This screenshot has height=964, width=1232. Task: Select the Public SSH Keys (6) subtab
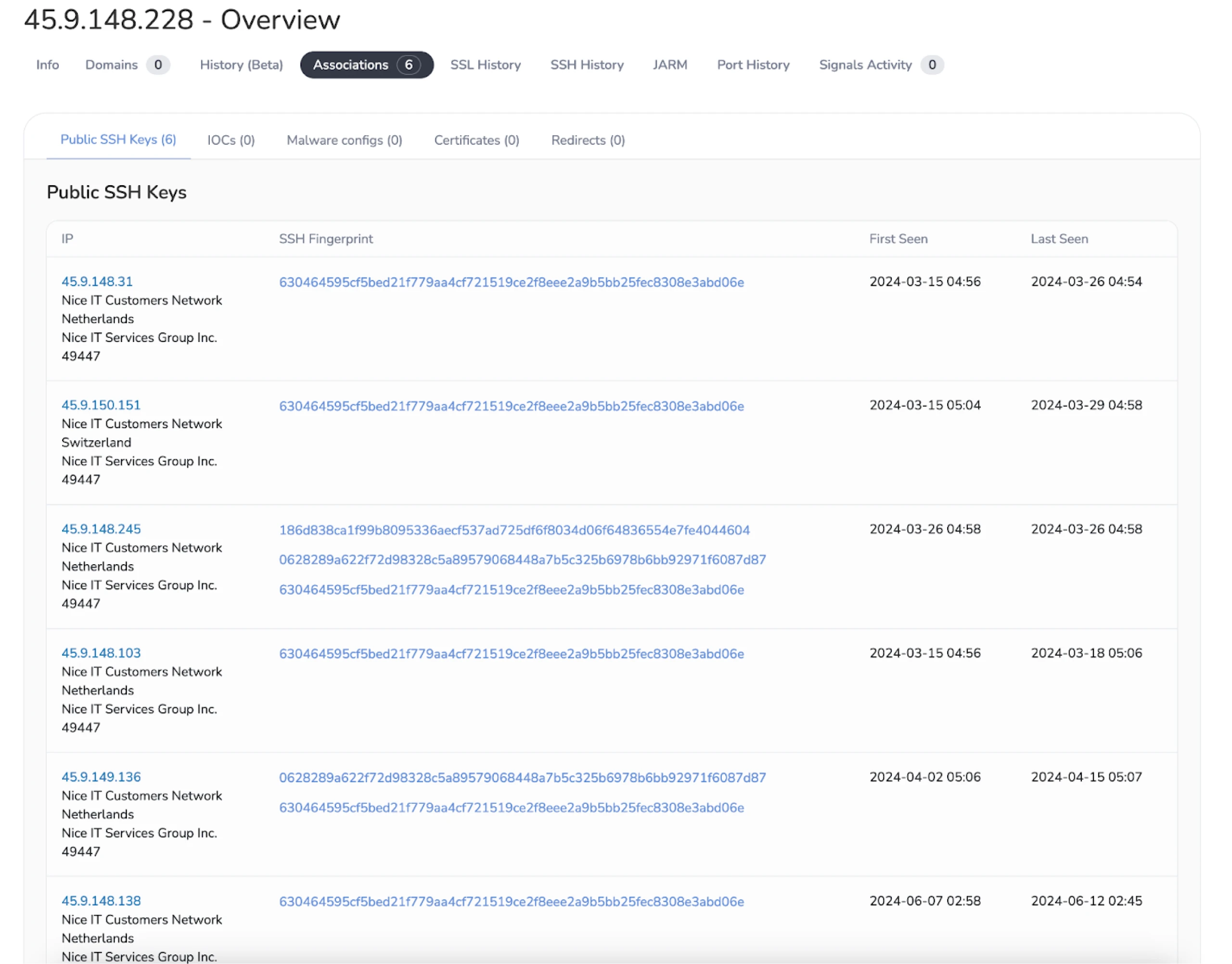click(x=118, y=140)
